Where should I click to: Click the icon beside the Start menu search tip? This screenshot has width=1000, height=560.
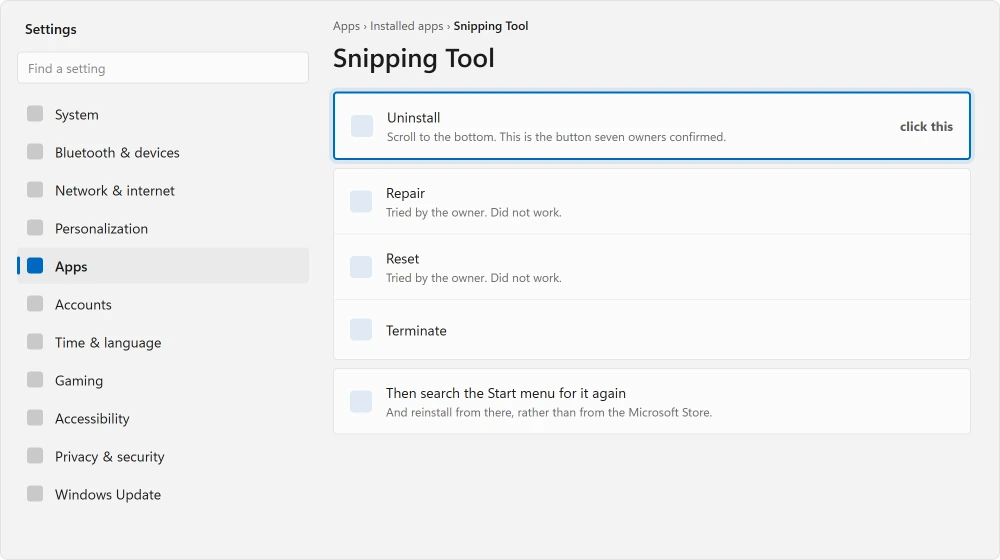point(361,402)
